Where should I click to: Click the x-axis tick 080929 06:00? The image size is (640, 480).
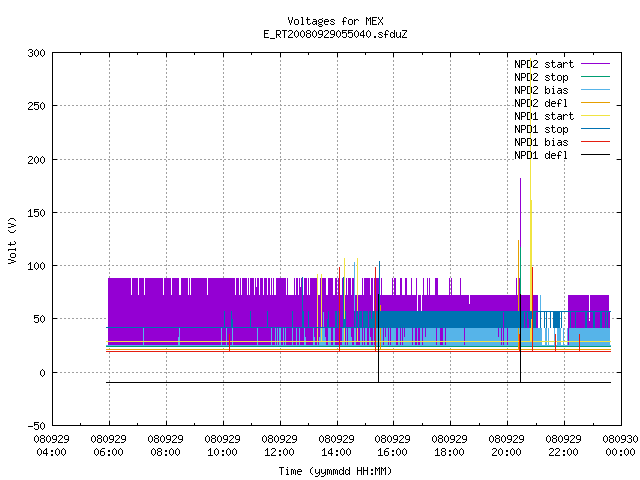(109, 446)
